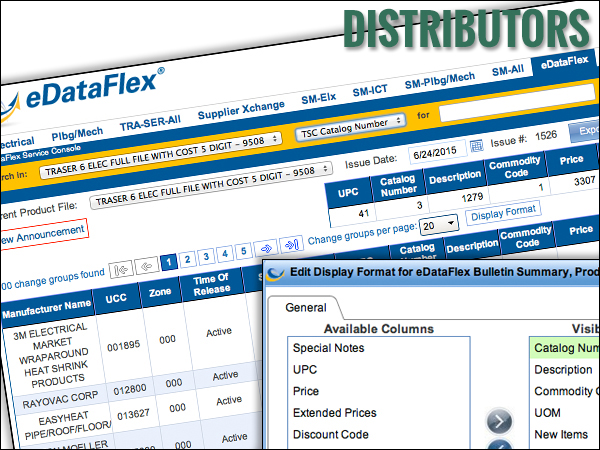Go to page 3
The width and height of the screenshot is (600, 450).
coord(206,256)
